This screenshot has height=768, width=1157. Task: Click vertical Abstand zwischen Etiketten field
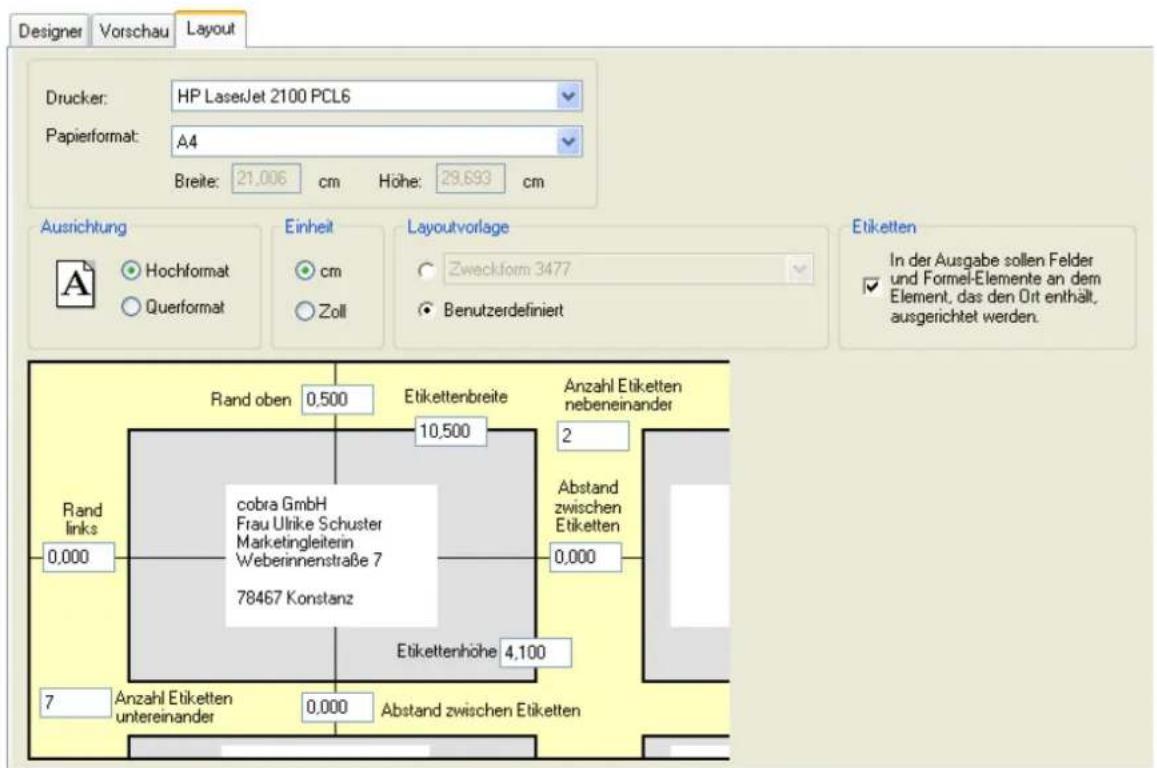click(x=337, y=708)
